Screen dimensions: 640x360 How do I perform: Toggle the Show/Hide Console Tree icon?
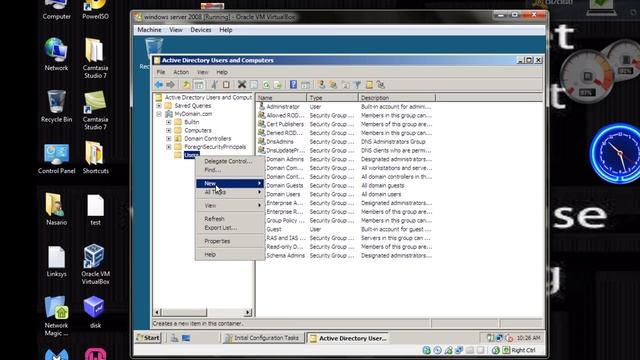tap(199, 84)
